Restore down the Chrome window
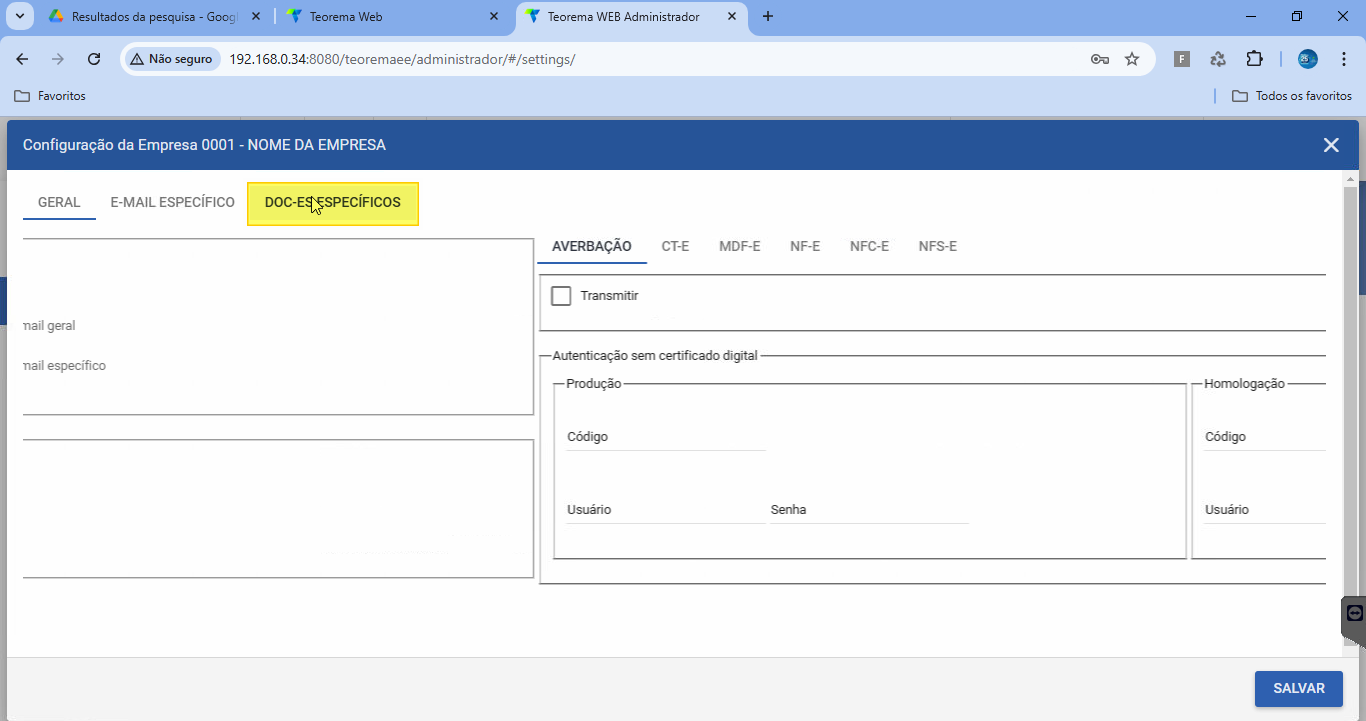 point(1297,16)
